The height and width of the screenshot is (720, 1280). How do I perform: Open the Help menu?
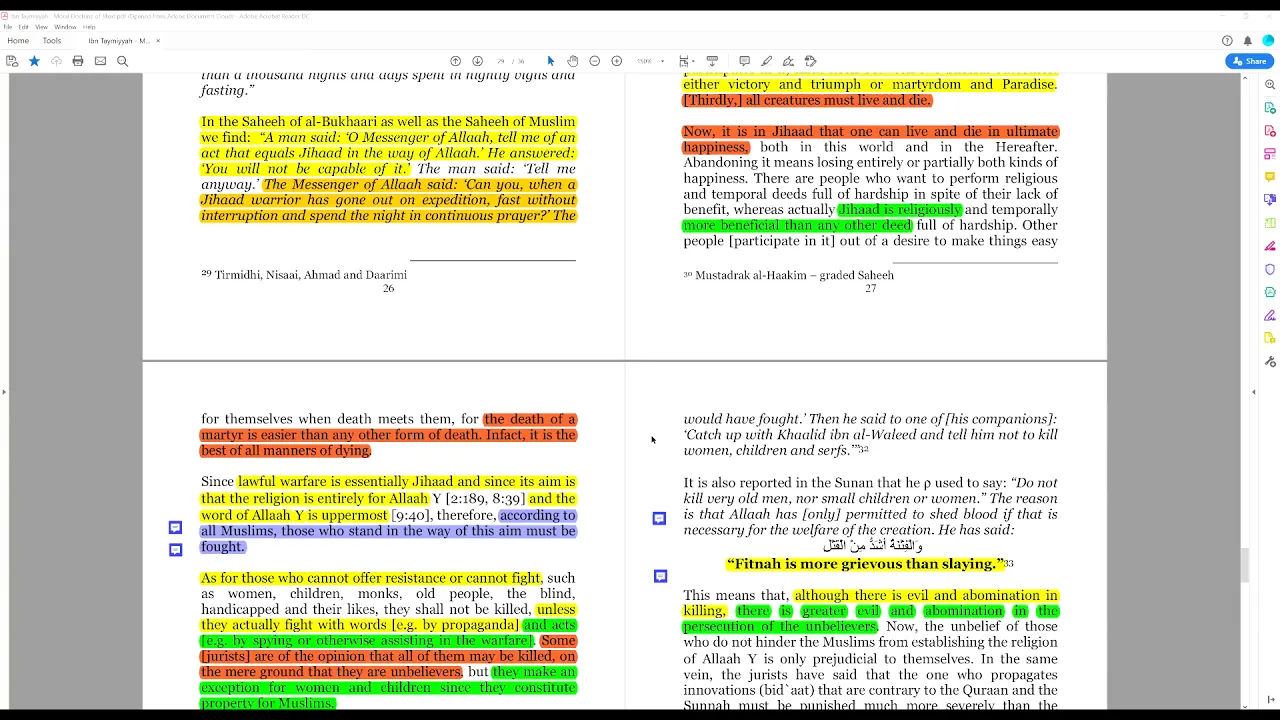click(89, 27)
